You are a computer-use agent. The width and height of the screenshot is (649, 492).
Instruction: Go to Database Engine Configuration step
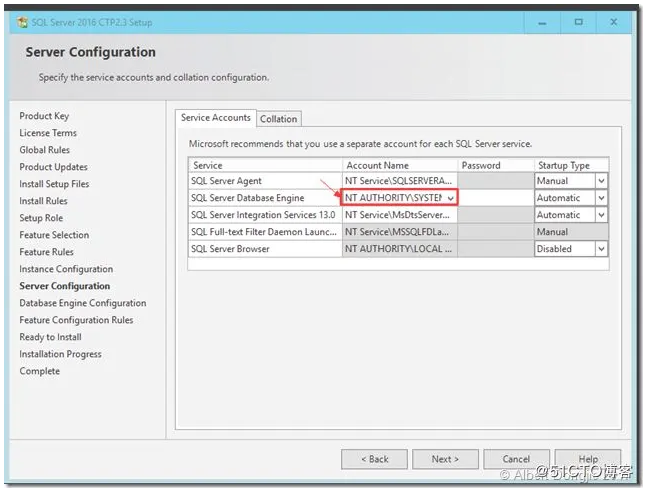pos(83,303)
